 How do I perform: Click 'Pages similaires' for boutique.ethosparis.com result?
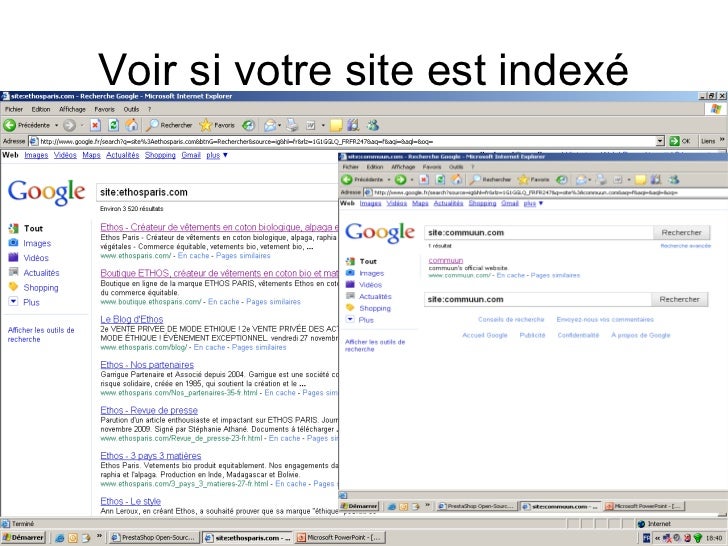(273, 301)
